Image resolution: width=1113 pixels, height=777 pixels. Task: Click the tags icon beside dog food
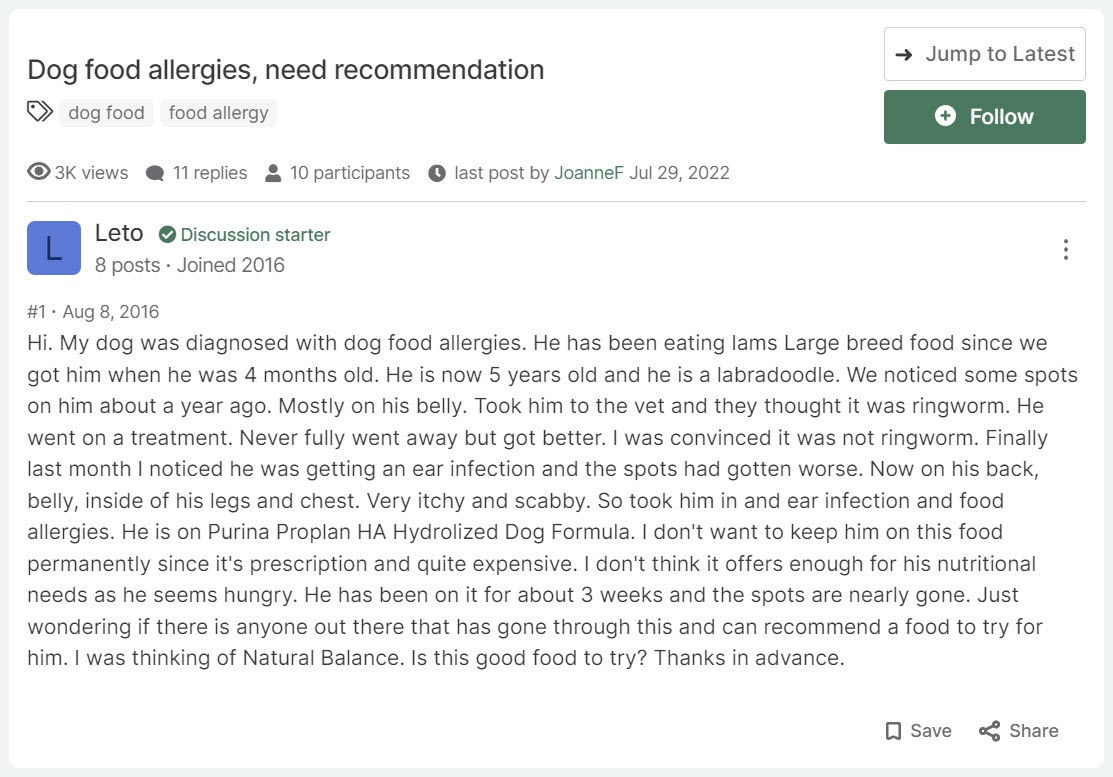40,112
